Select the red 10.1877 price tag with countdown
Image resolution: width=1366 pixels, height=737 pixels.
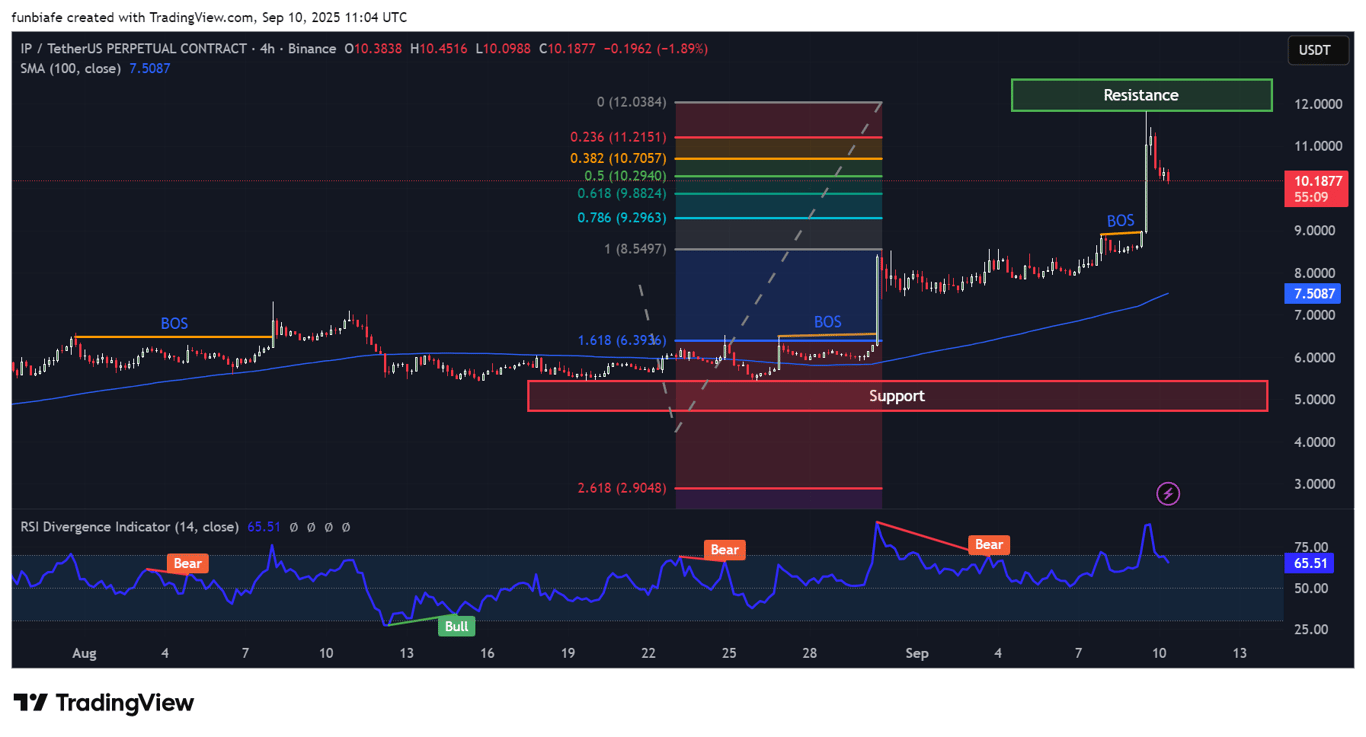1315,189
